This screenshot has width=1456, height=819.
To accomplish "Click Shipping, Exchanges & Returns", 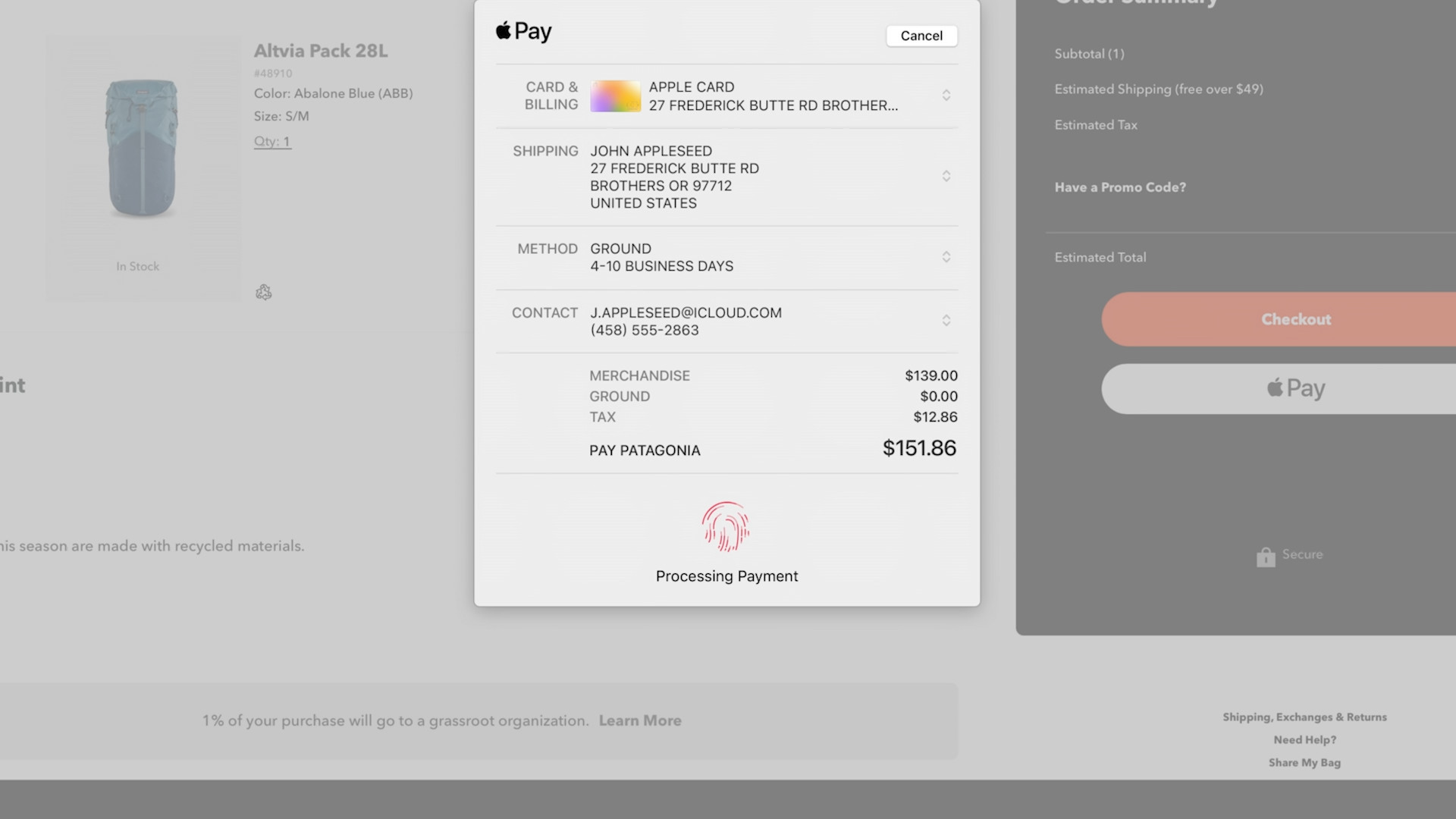I will pyautogui.click(x=1304, y=717).
